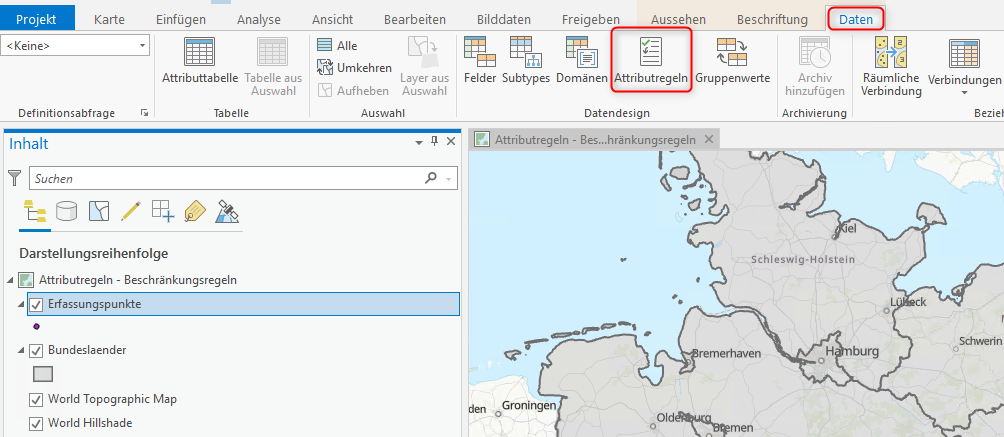
Task: Open the Verbindungen menu
Action: pos(964,66)
